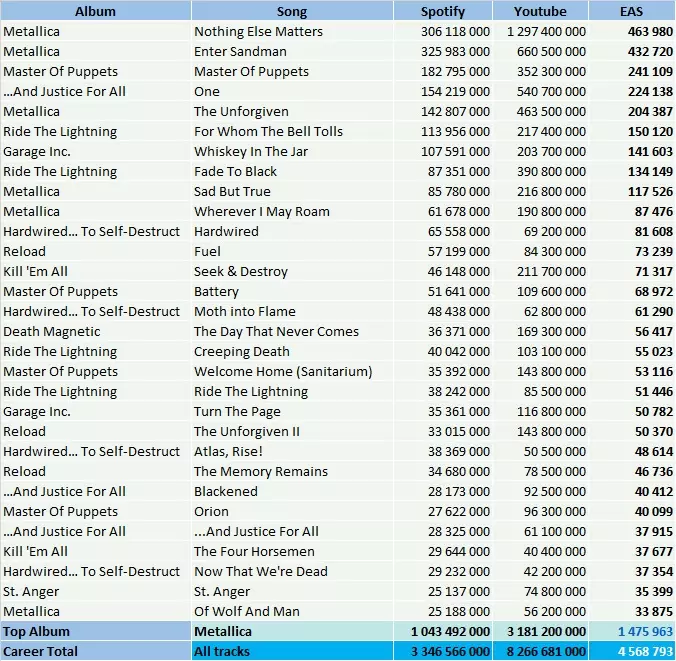Select the Turn The Page cell
This screenshot has height=661, width=676.
(292, 411)
